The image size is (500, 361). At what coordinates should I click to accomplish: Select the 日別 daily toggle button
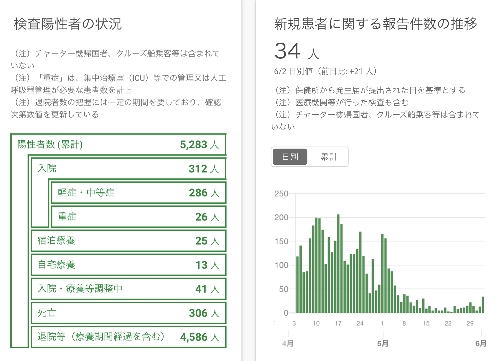click(290, 157)
